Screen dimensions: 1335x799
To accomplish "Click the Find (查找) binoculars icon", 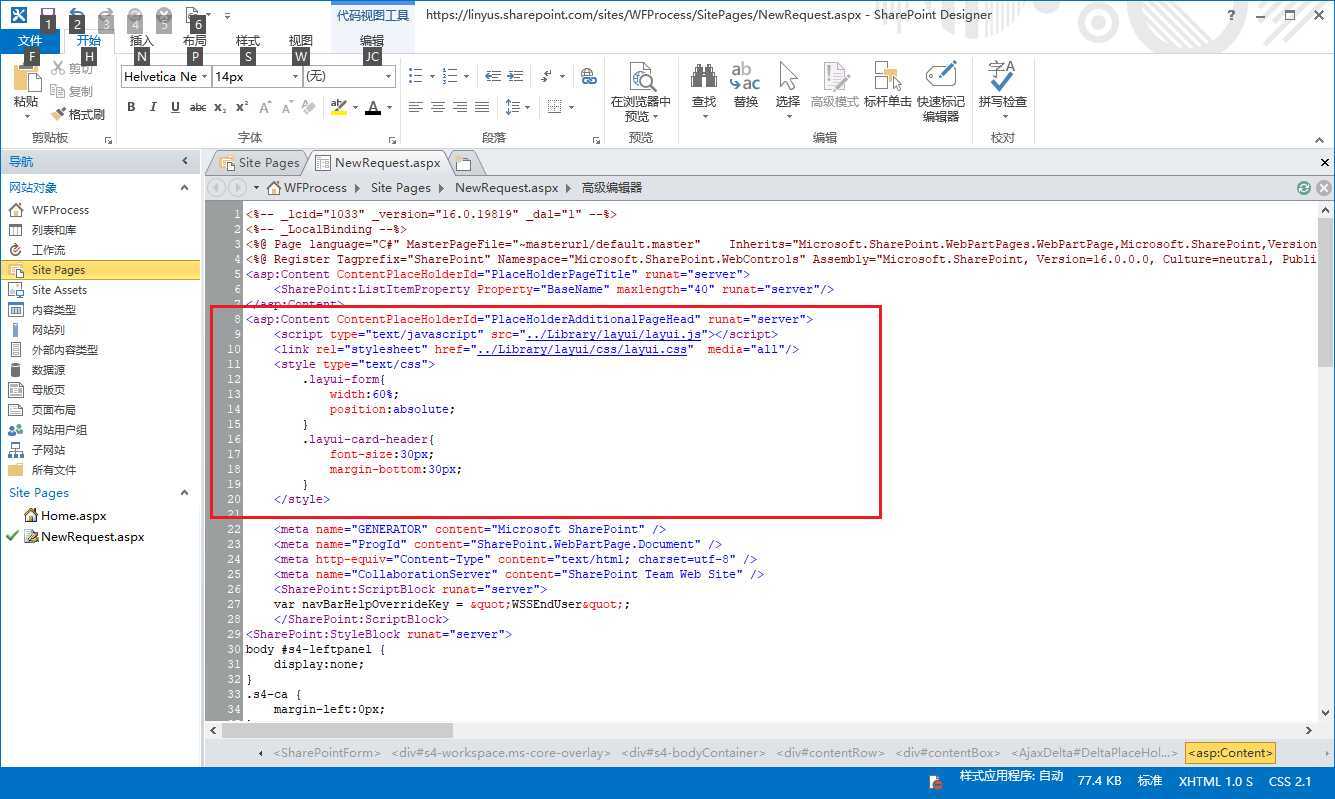I will pos(704,78).
